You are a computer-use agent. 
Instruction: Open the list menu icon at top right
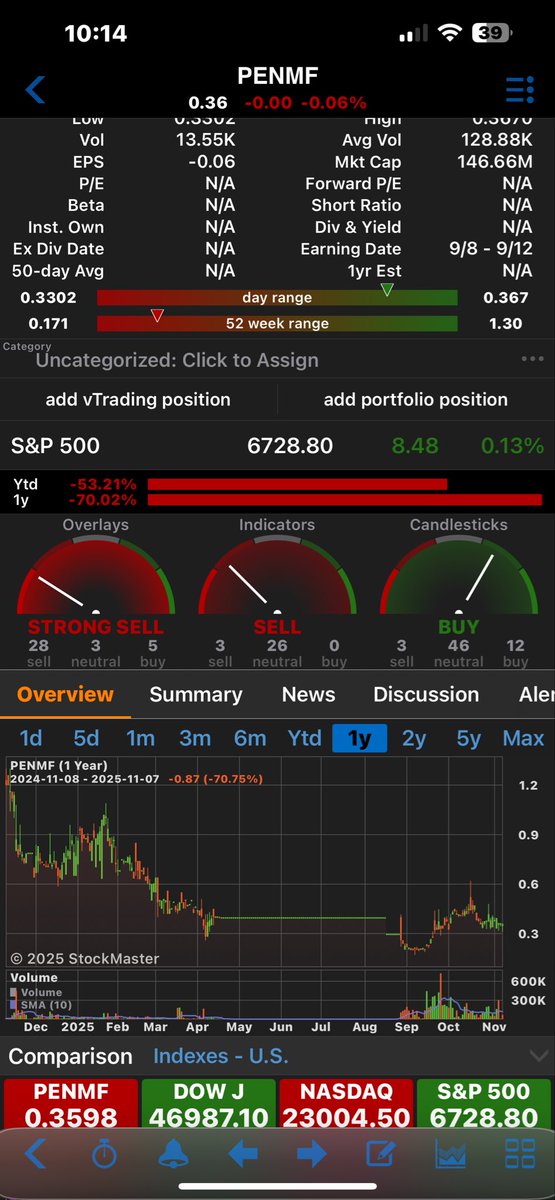520,89
